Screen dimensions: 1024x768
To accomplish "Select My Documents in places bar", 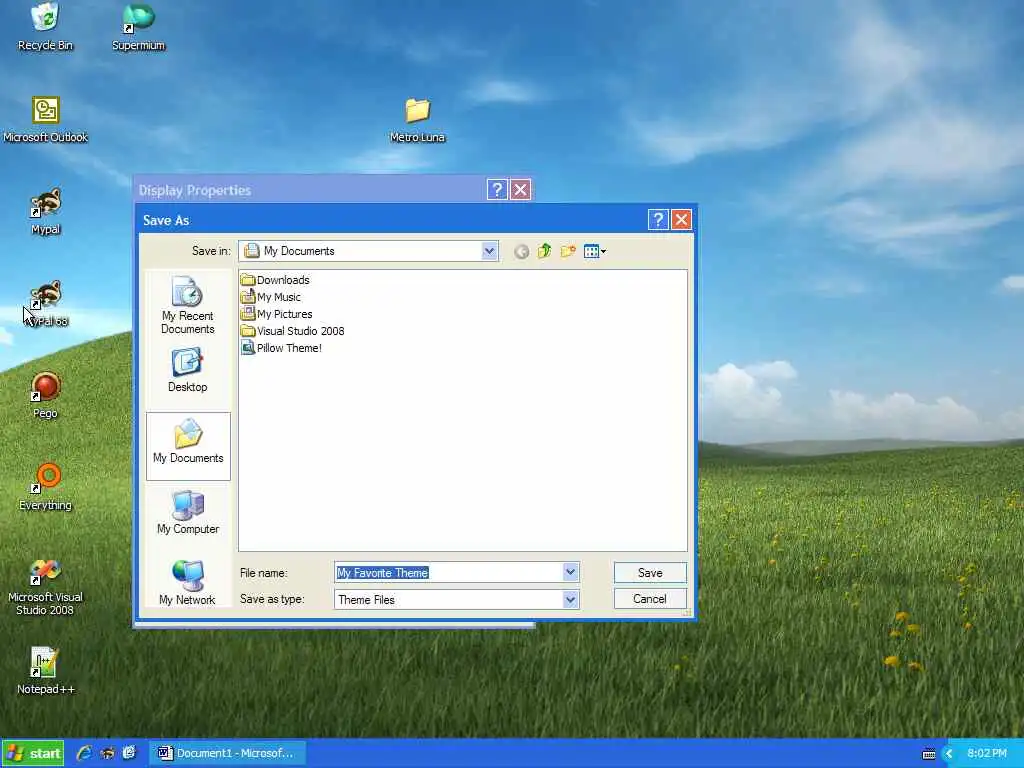I will (x=188, y=446).
